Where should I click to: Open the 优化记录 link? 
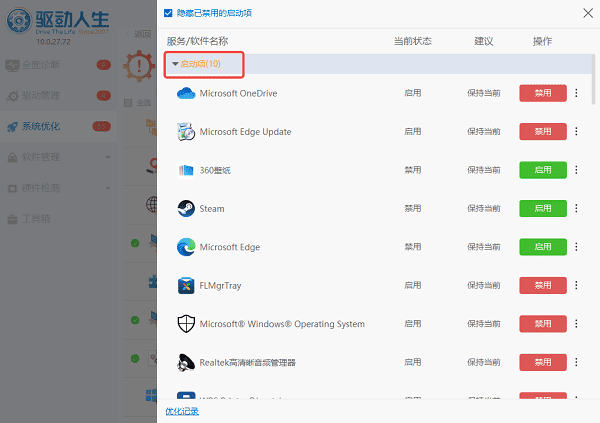coord(182,411)
